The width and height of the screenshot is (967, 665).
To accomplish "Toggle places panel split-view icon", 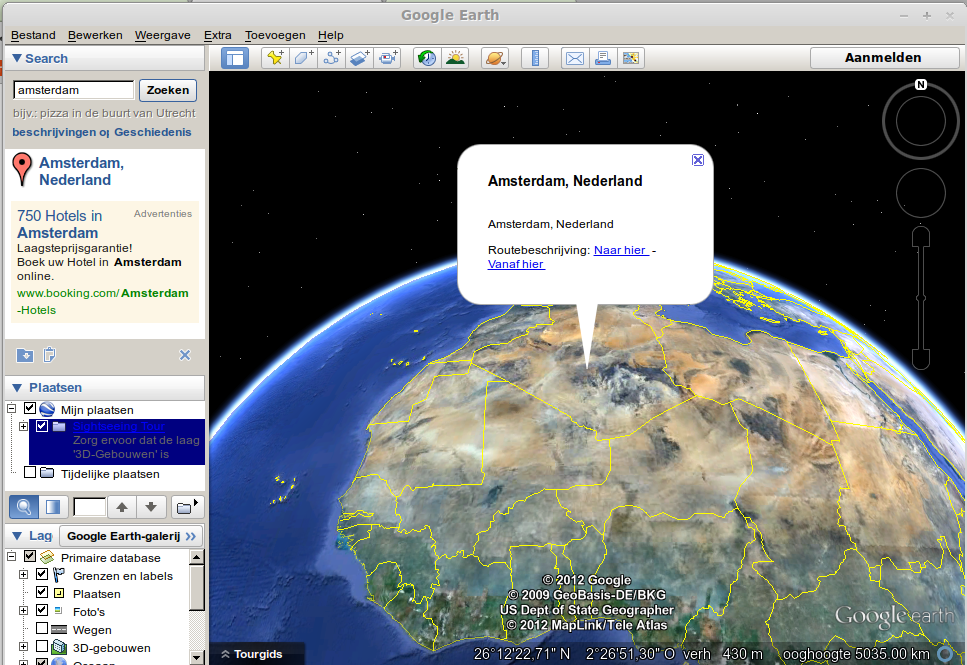I will click(53, 507).
